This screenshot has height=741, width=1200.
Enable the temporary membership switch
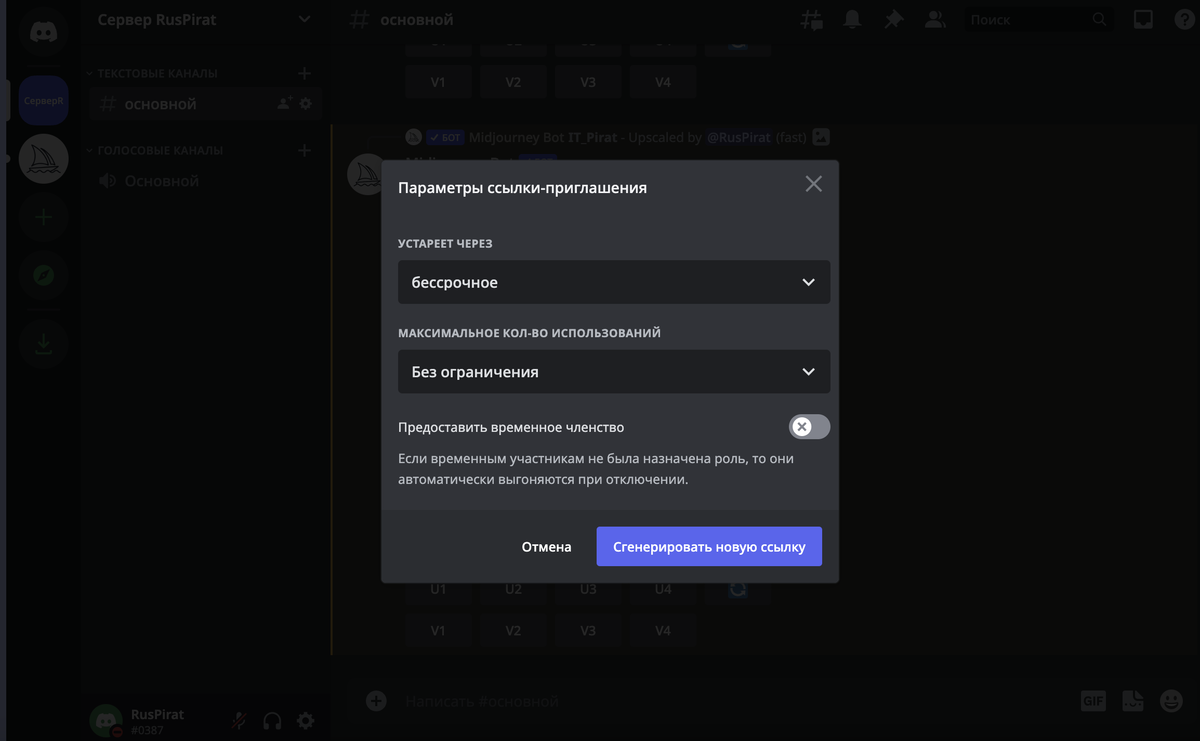click(x=809, y=427)
